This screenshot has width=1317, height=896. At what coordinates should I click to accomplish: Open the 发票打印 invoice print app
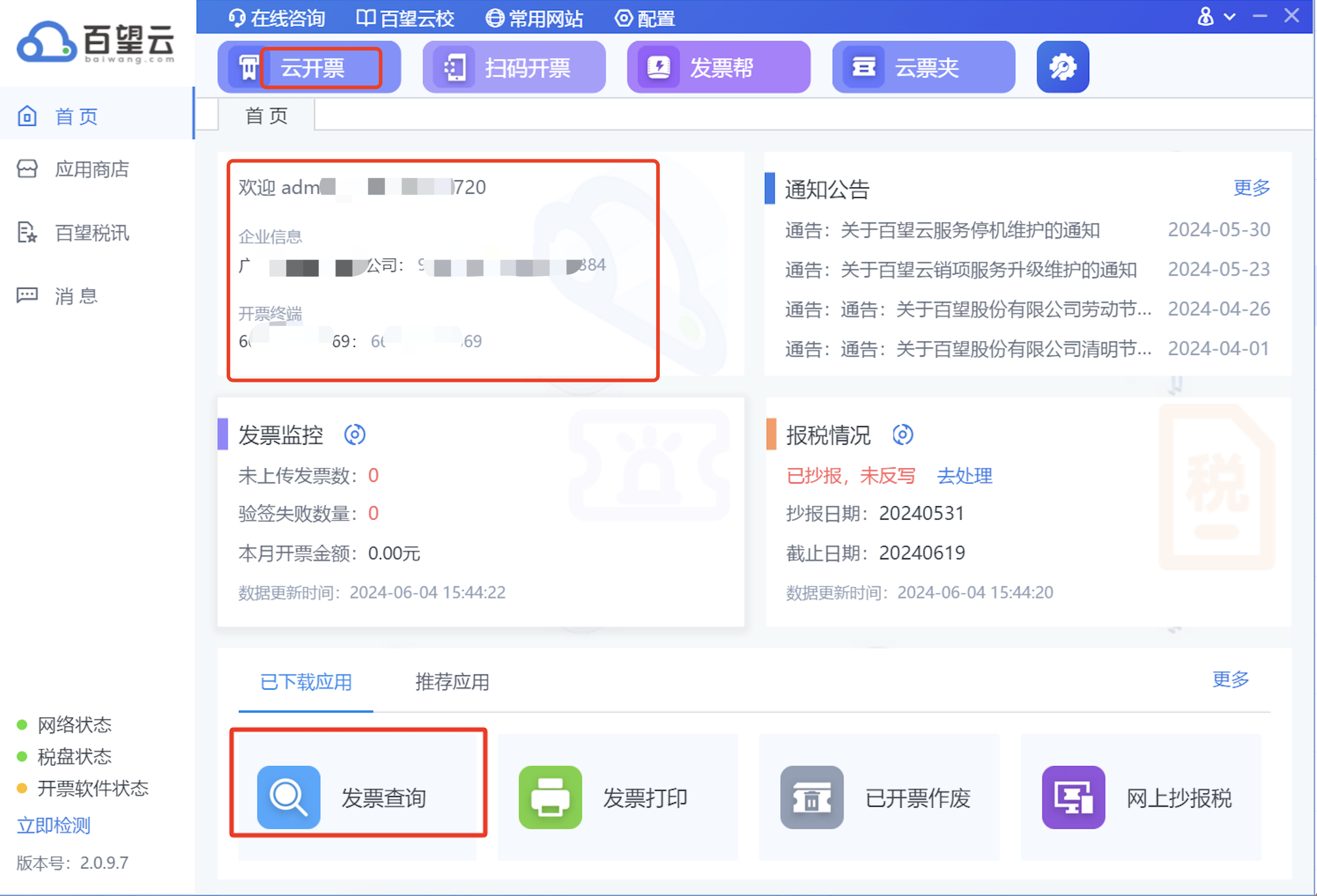point(618,797)
